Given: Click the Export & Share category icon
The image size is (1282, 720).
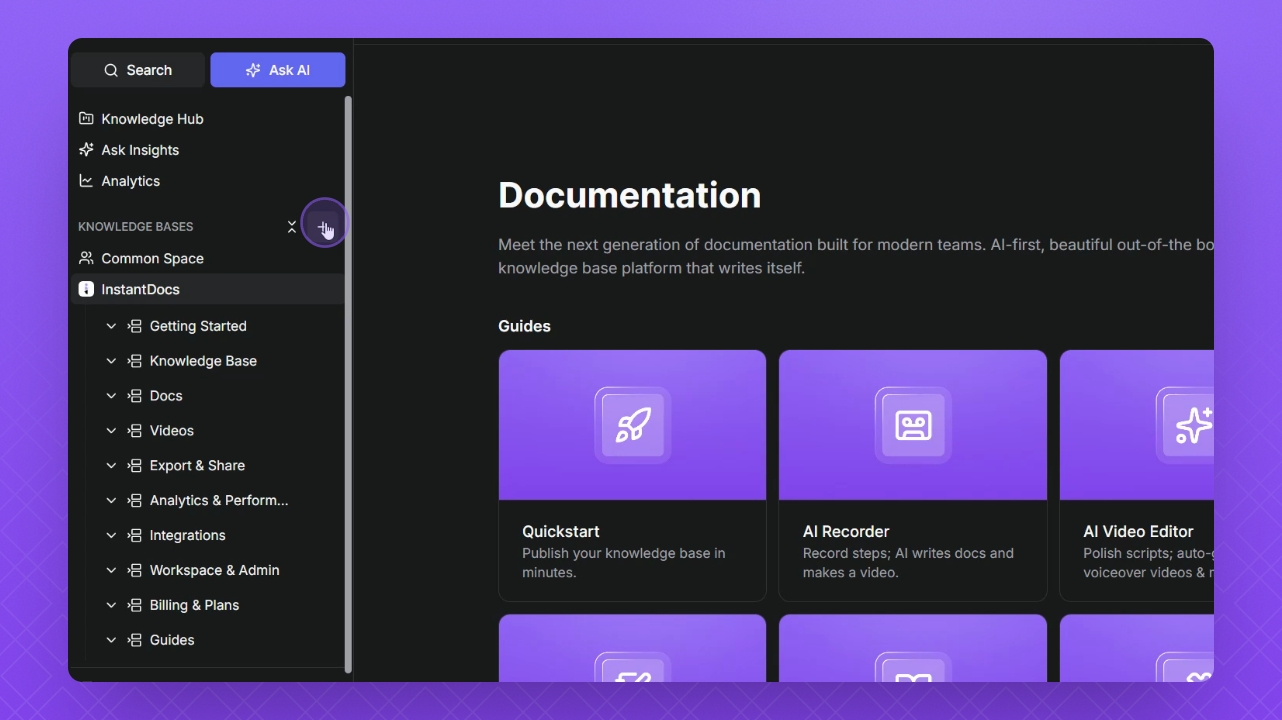Looking at the screenshot, I should (135, 466).
